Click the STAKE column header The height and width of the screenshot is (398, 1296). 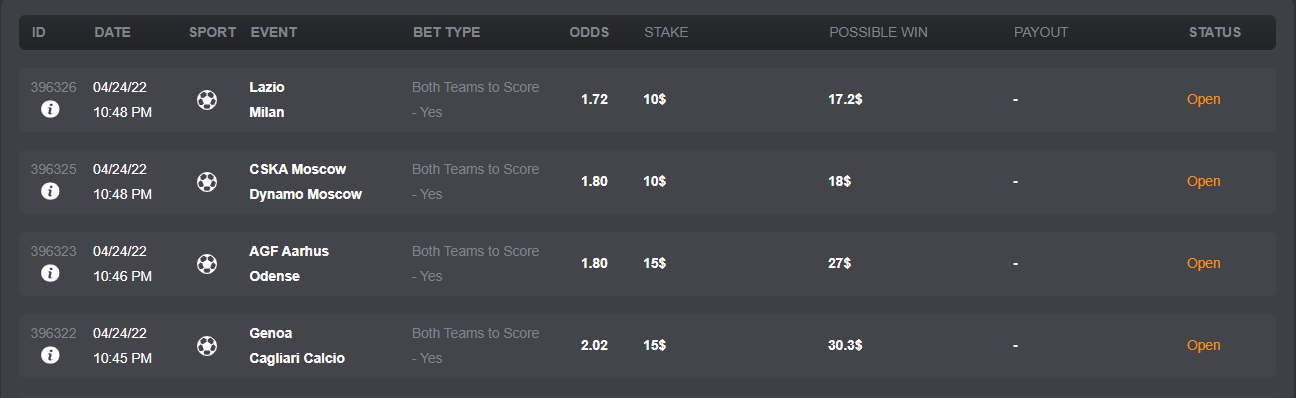point(666,32)
